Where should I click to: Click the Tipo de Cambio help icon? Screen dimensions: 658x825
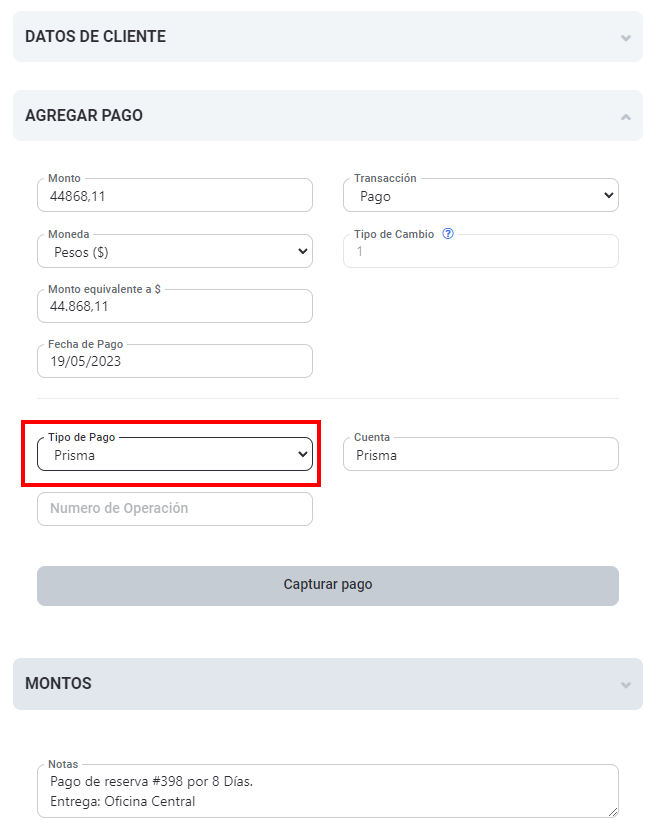point(448,234)
